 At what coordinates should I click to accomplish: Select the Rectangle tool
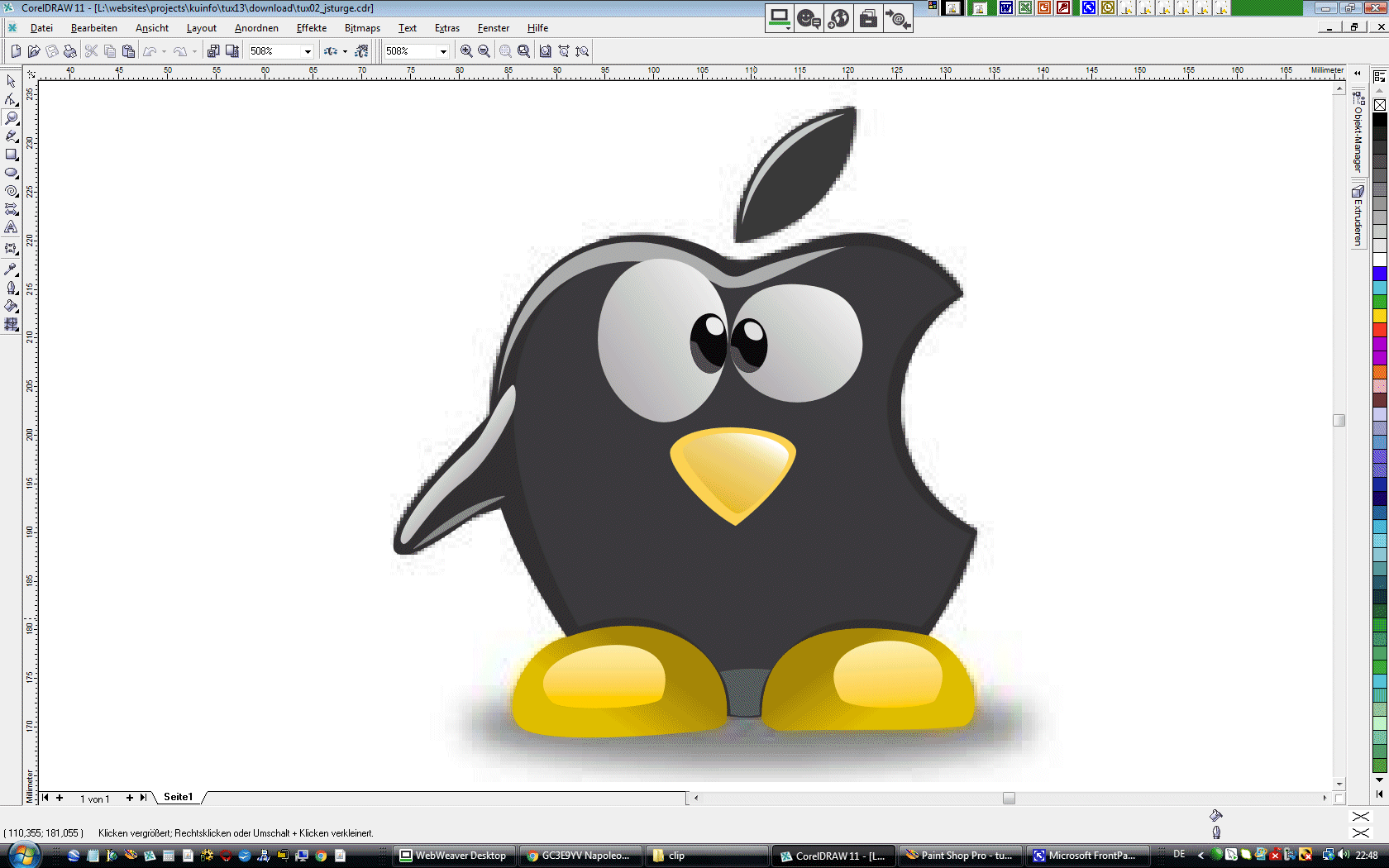(11, 154)
